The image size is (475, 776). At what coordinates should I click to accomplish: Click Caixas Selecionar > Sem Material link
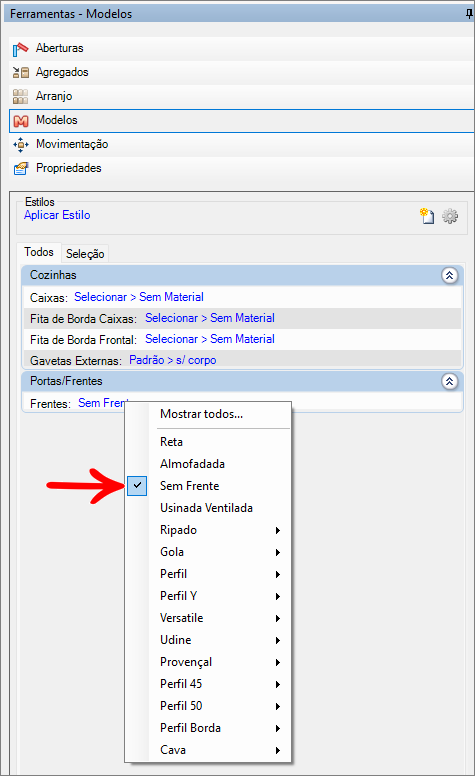tap(139, 297)
